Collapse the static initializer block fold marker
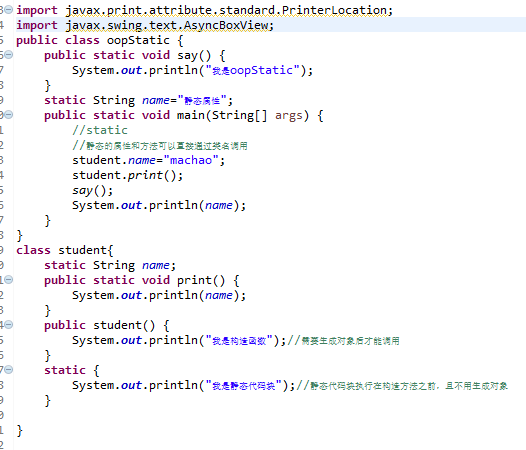 [x=9, y=369]
